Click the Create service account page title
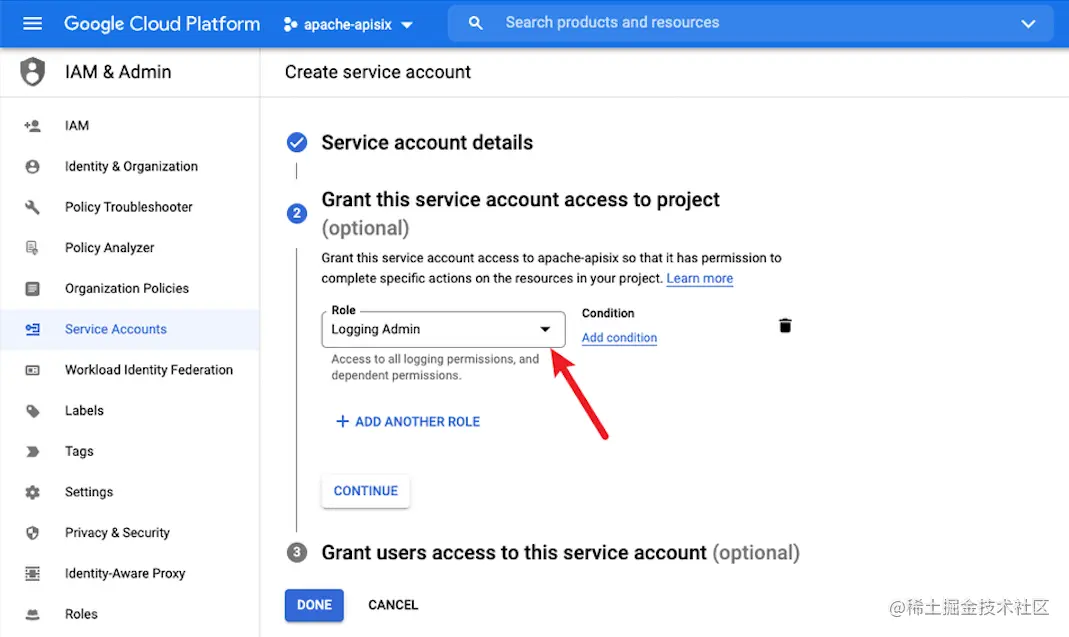 point(378,72)
